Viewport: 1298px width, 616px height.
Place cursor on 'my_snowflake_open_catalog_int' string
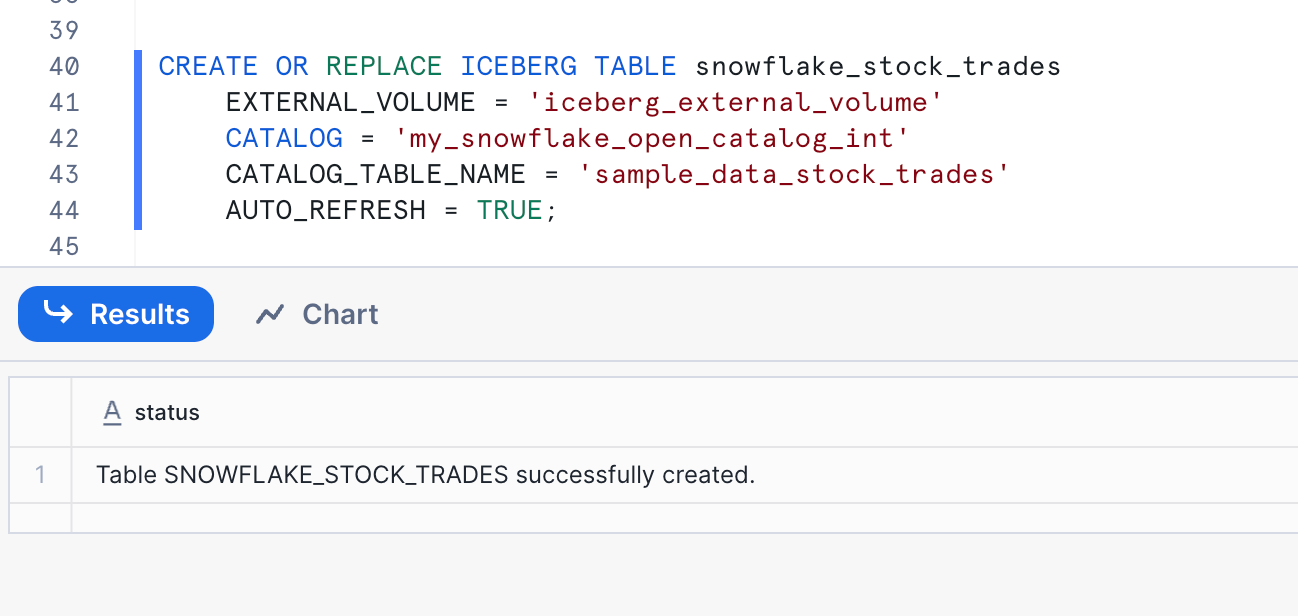point(652,139)
